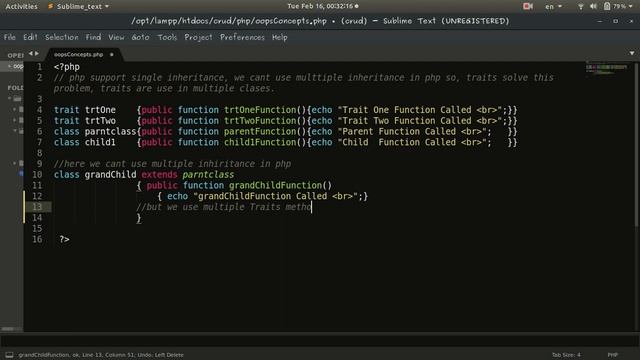Click 'trtOneFunction' on line 4
The width and height of the screenshot is (640, 360).
click(x=260, y=110)
